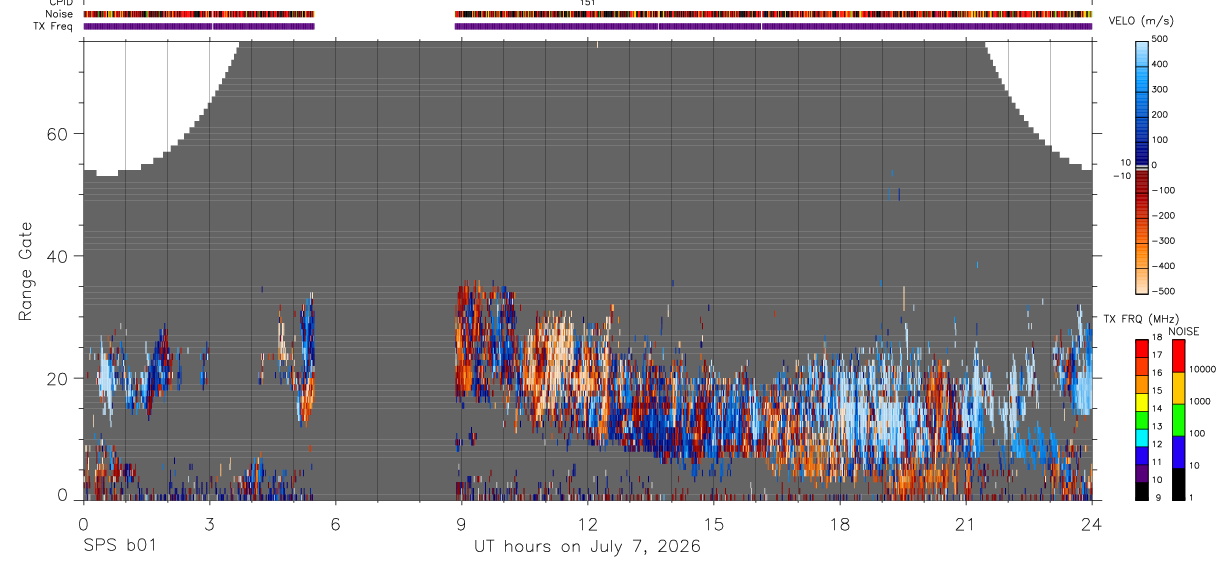Click the 6 UT hour tick label
Viewport: 1228px width, 567px height.
pyautogui.click(x=335, y=523)
